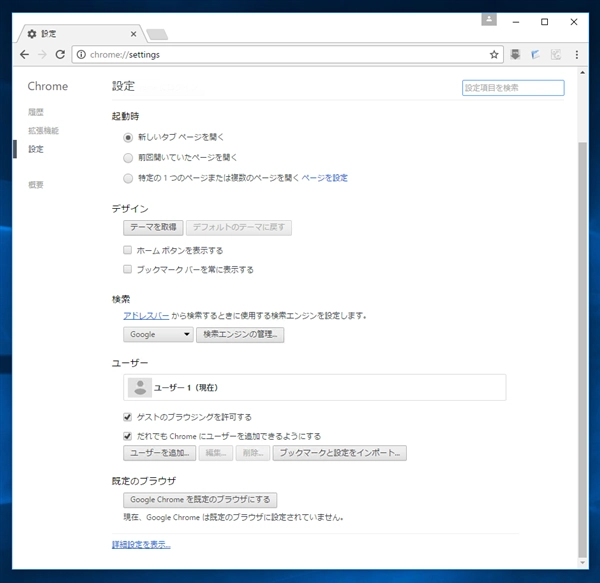Click 詳細設定を表示 link
600x583 pixels.
[141, 544]
